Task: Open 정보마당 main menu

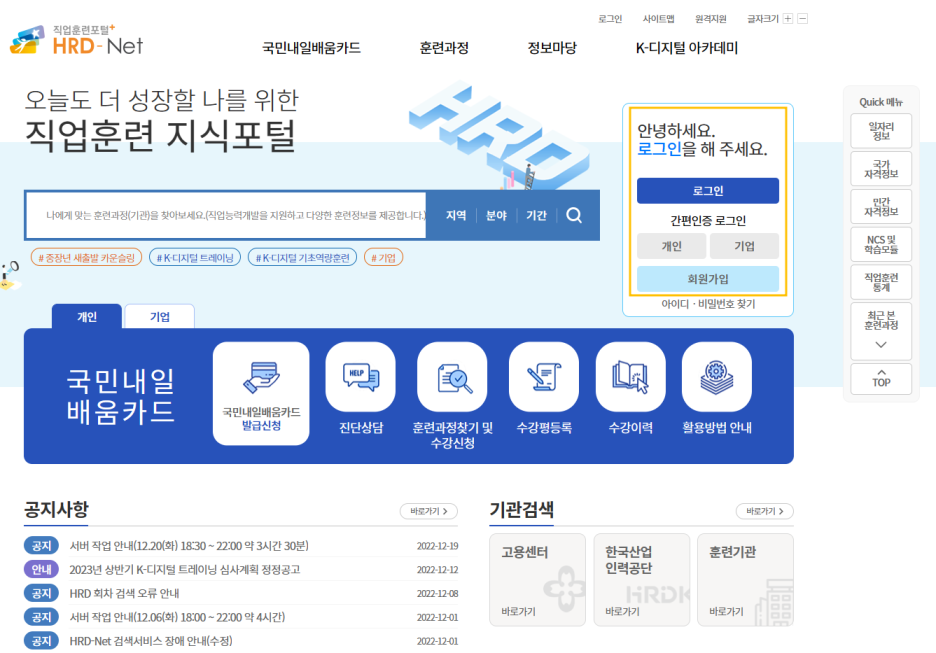Action: coord(552,48)
